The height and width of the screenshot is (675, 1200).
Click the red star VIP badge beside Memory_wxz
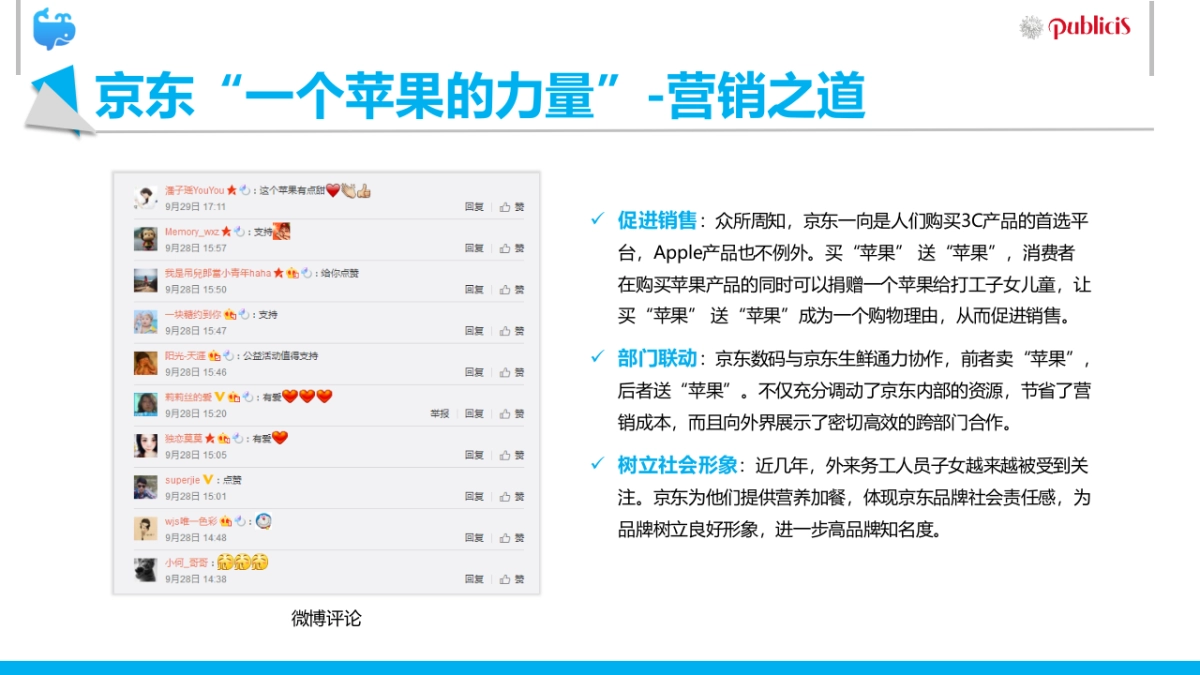[x=226, y=230]
